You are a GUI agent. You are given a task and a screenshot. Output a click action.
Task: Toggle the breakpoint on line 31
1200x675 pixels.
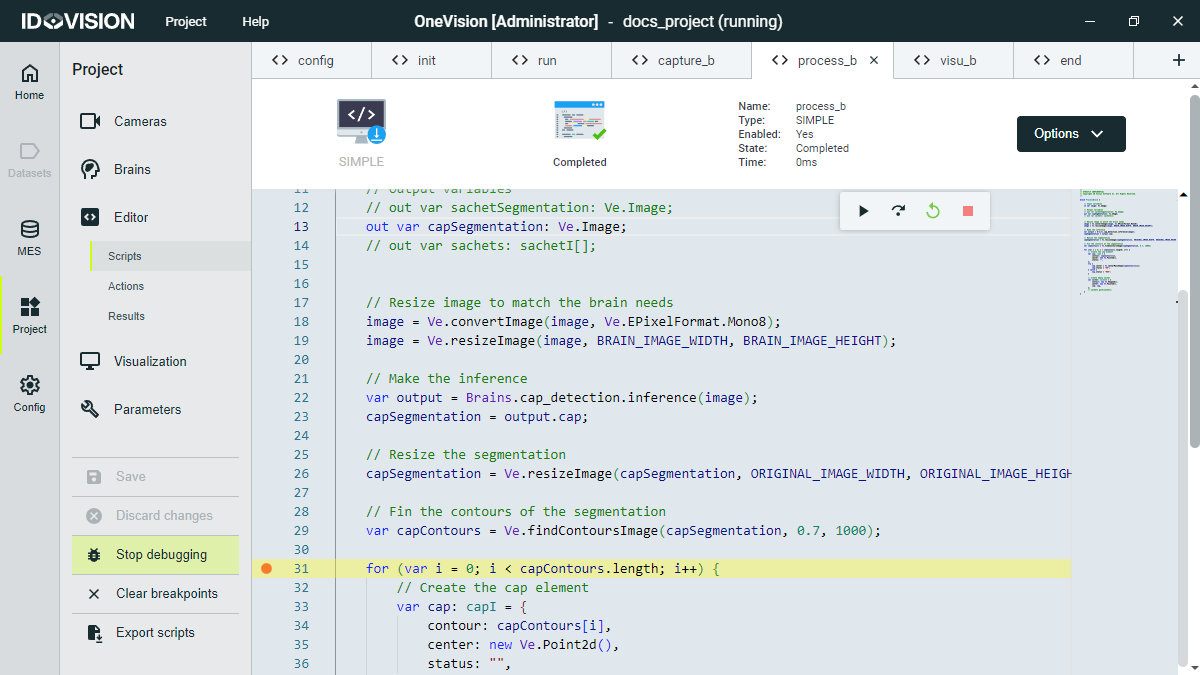point(266,569)
